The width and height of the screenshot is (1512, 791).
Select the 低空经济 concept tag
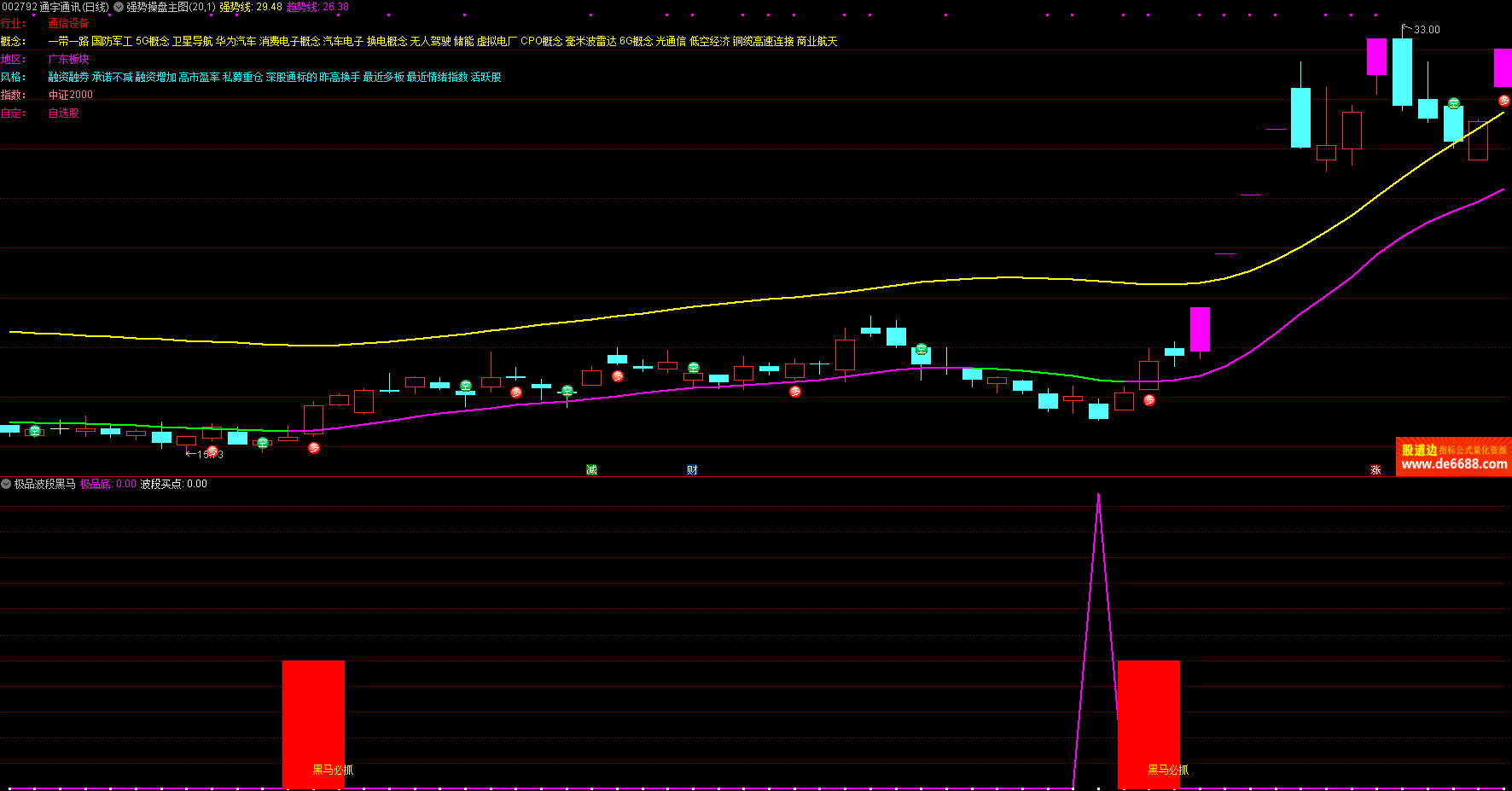pyautogui.click(x=710, y=42)
